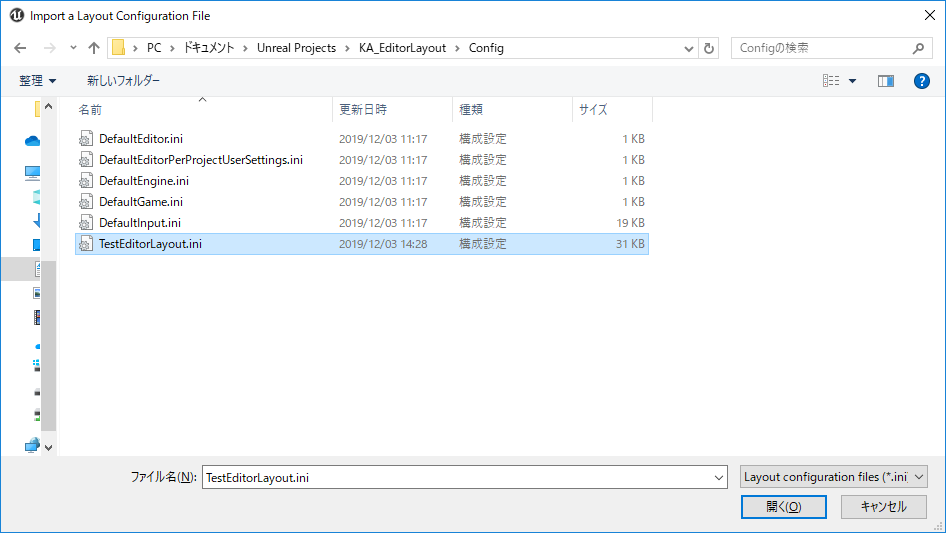This screenshot has width=946, height=533.
Task: Select the file name DefaultEngine.ini
Action: 144,181
